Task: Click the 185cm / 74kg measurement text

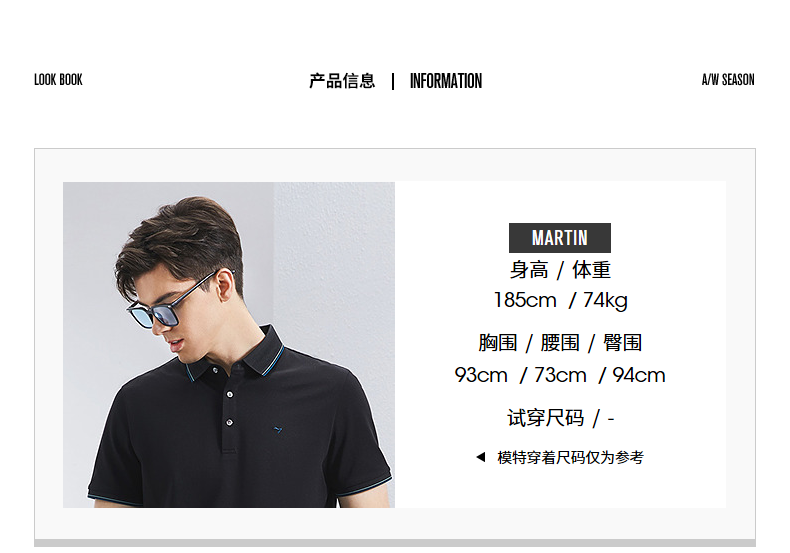Action: [x=560, y=300]
